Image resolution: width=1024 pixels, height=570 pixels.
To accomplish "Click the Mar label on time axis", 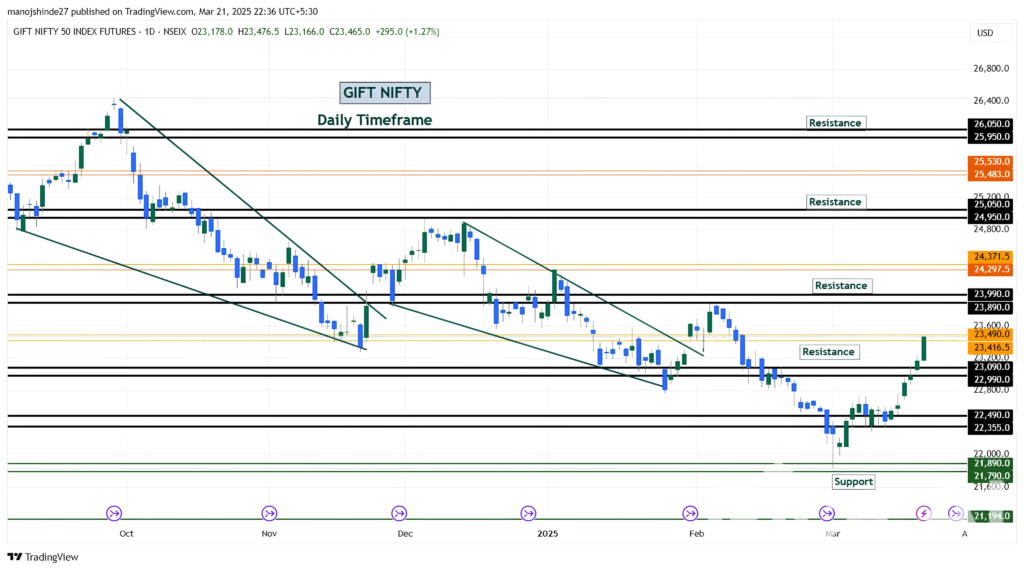I will (833, 533).
